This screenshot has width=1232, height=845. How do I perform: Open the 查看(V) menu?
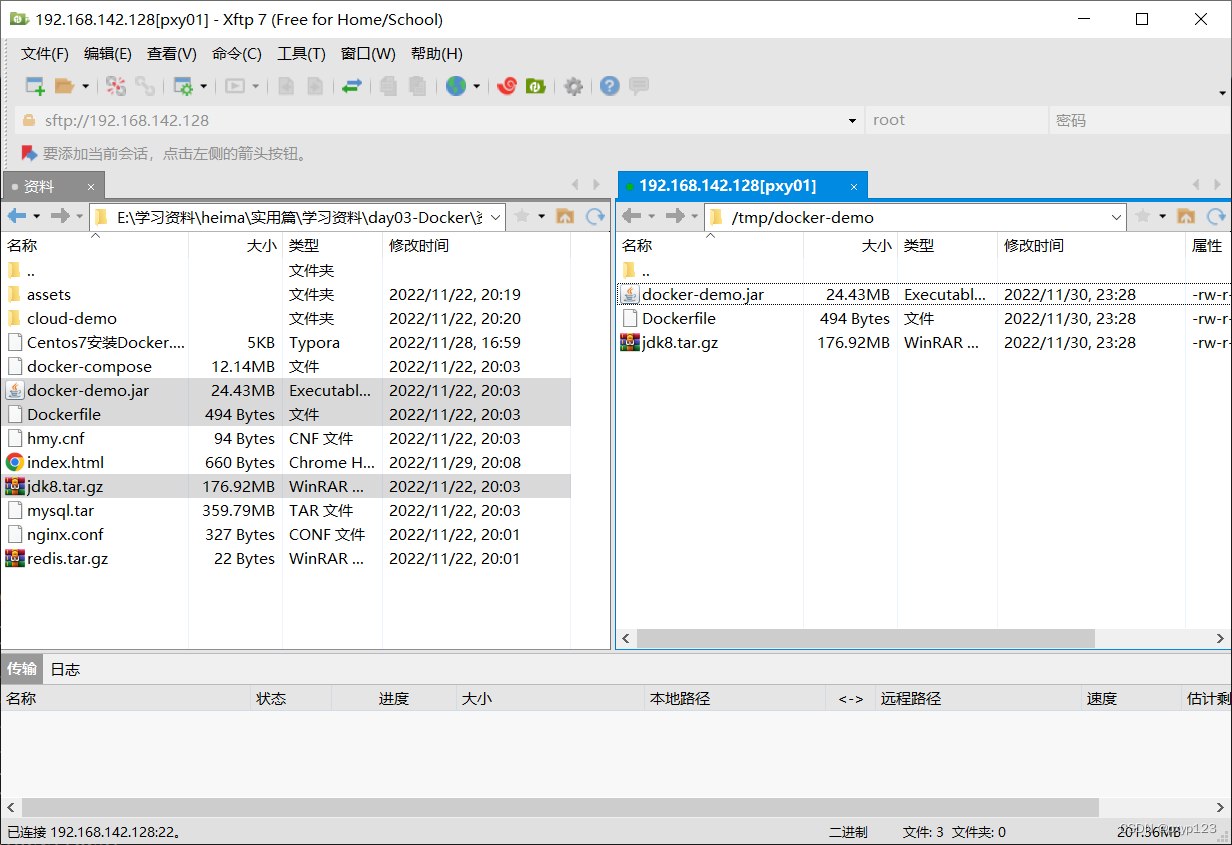pyautogui.click(x=172, y=54)
